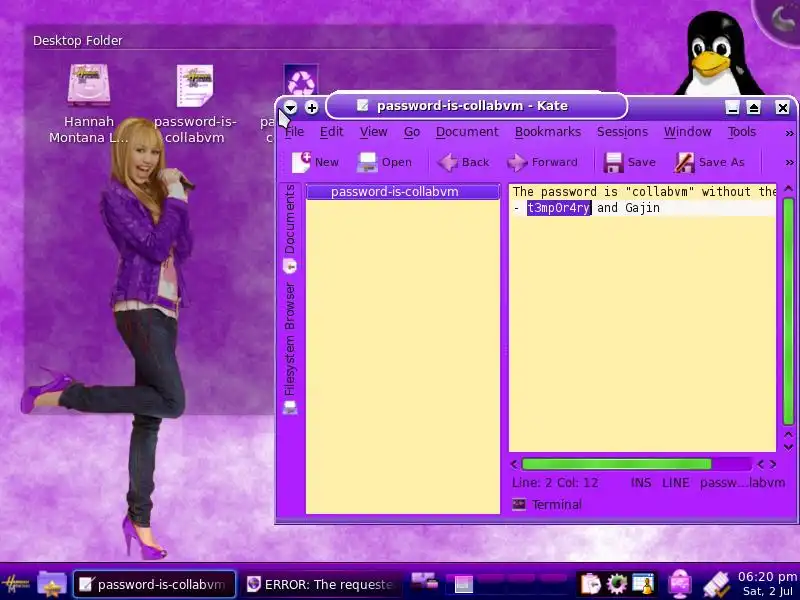Open the Edit menu

pos(332,132)
